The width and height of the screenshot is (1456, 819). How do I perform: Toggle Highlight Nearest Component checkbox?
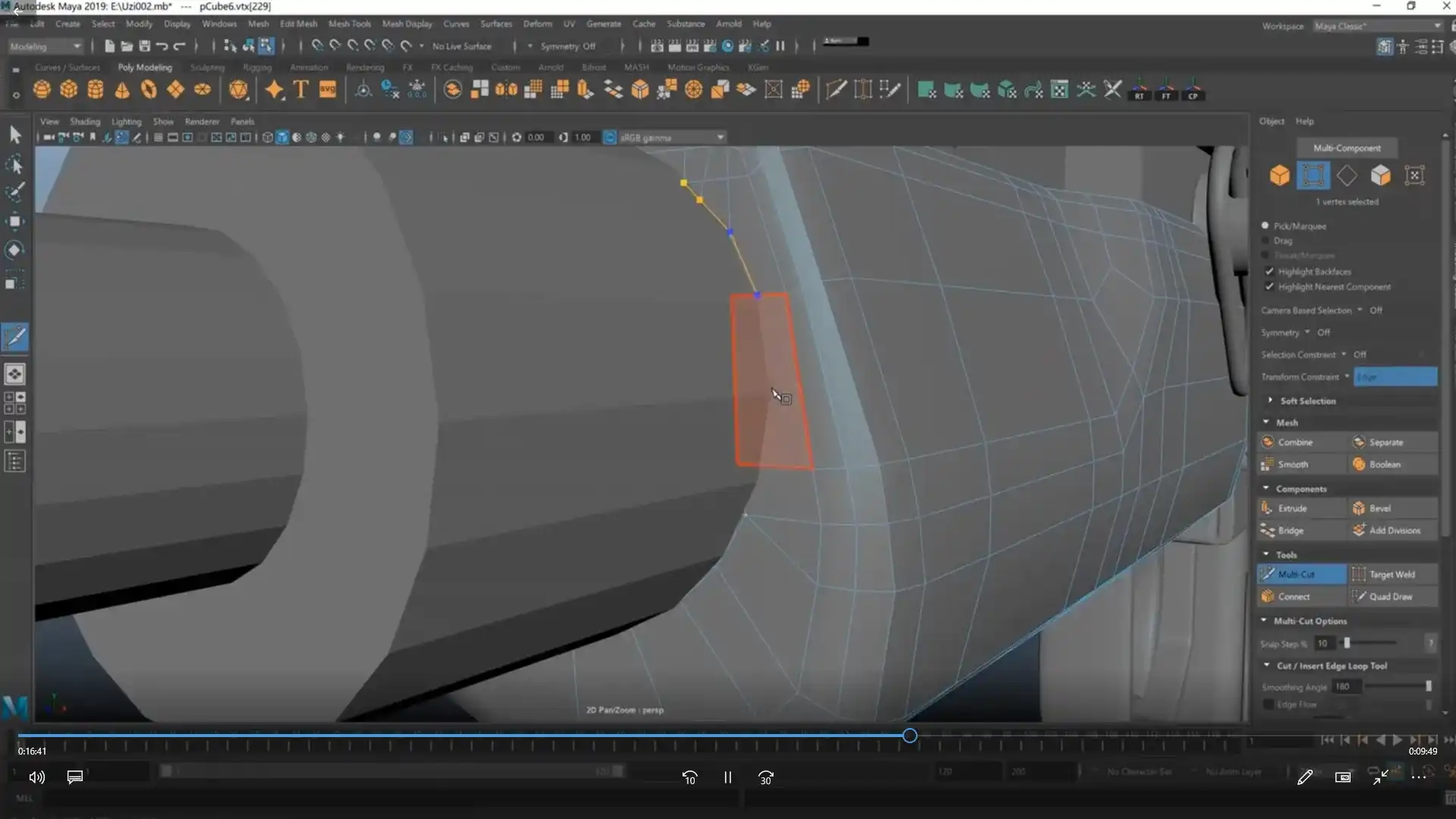[1269, 287]
